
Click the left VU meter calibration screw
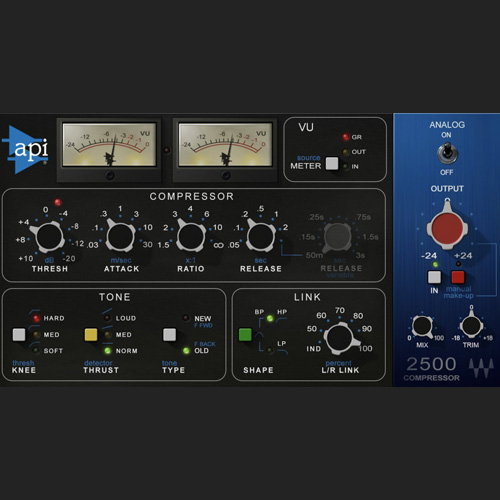[x=109, y=175]
